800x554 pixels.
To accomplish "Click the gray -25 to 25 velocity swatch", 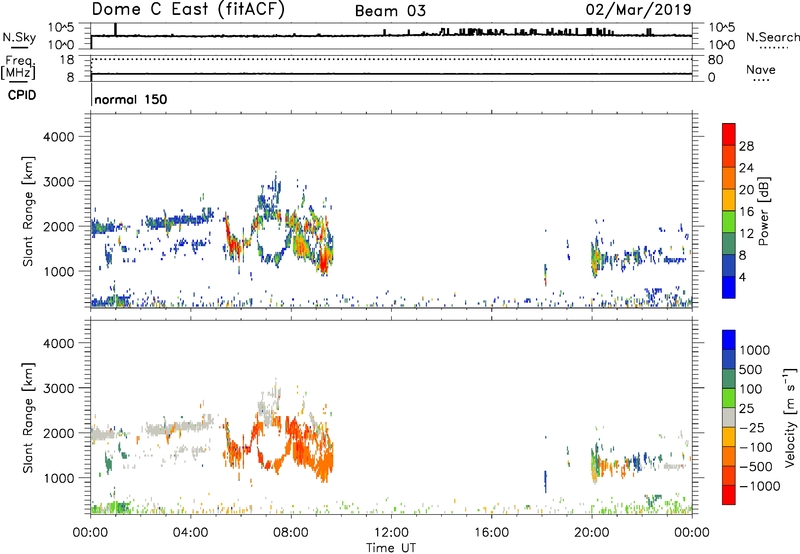I will pyautogui.click(x=729, y=417).
